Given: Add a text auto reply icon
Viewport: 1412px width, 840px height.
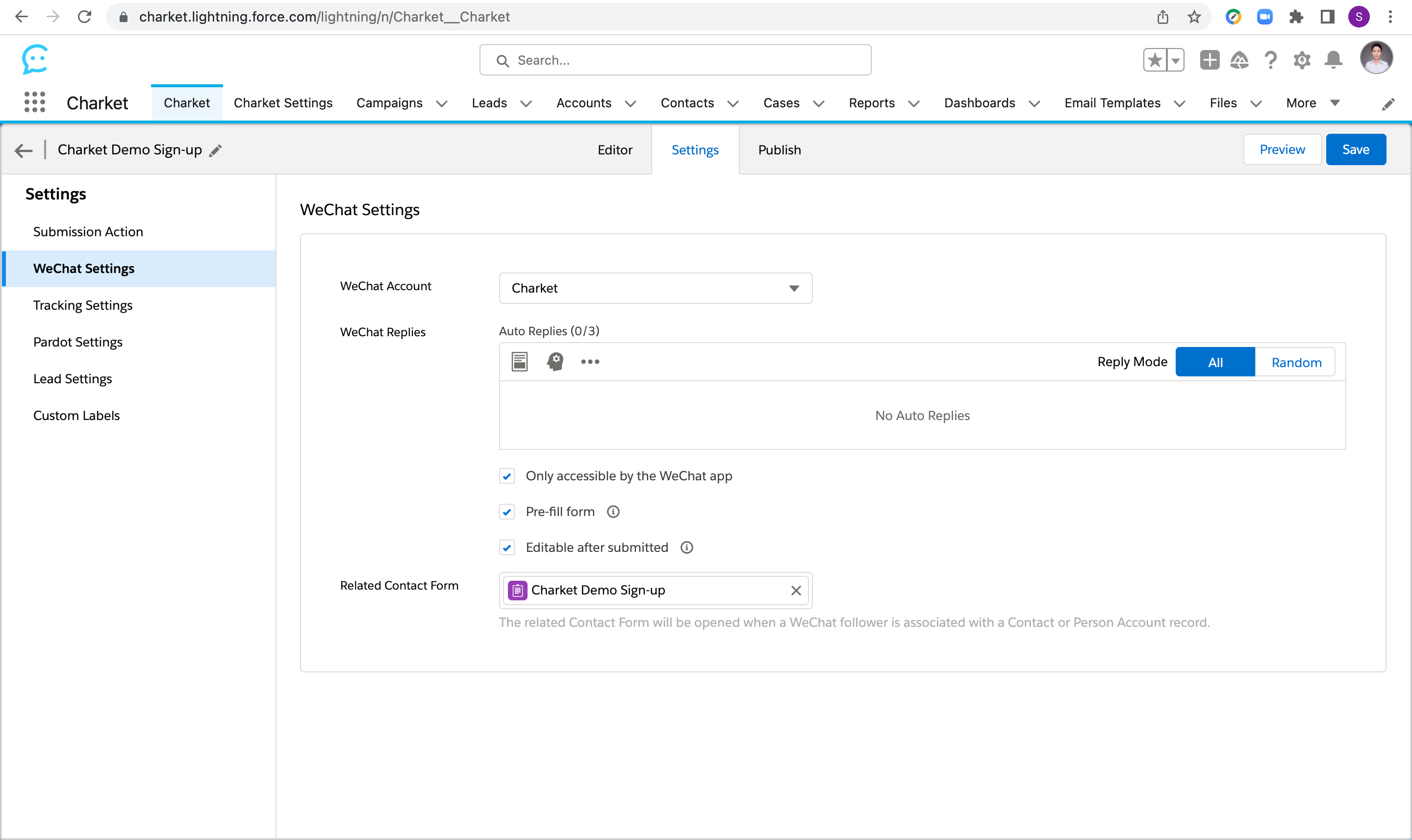Looking at the screenshot, I should tap(520, 362).
